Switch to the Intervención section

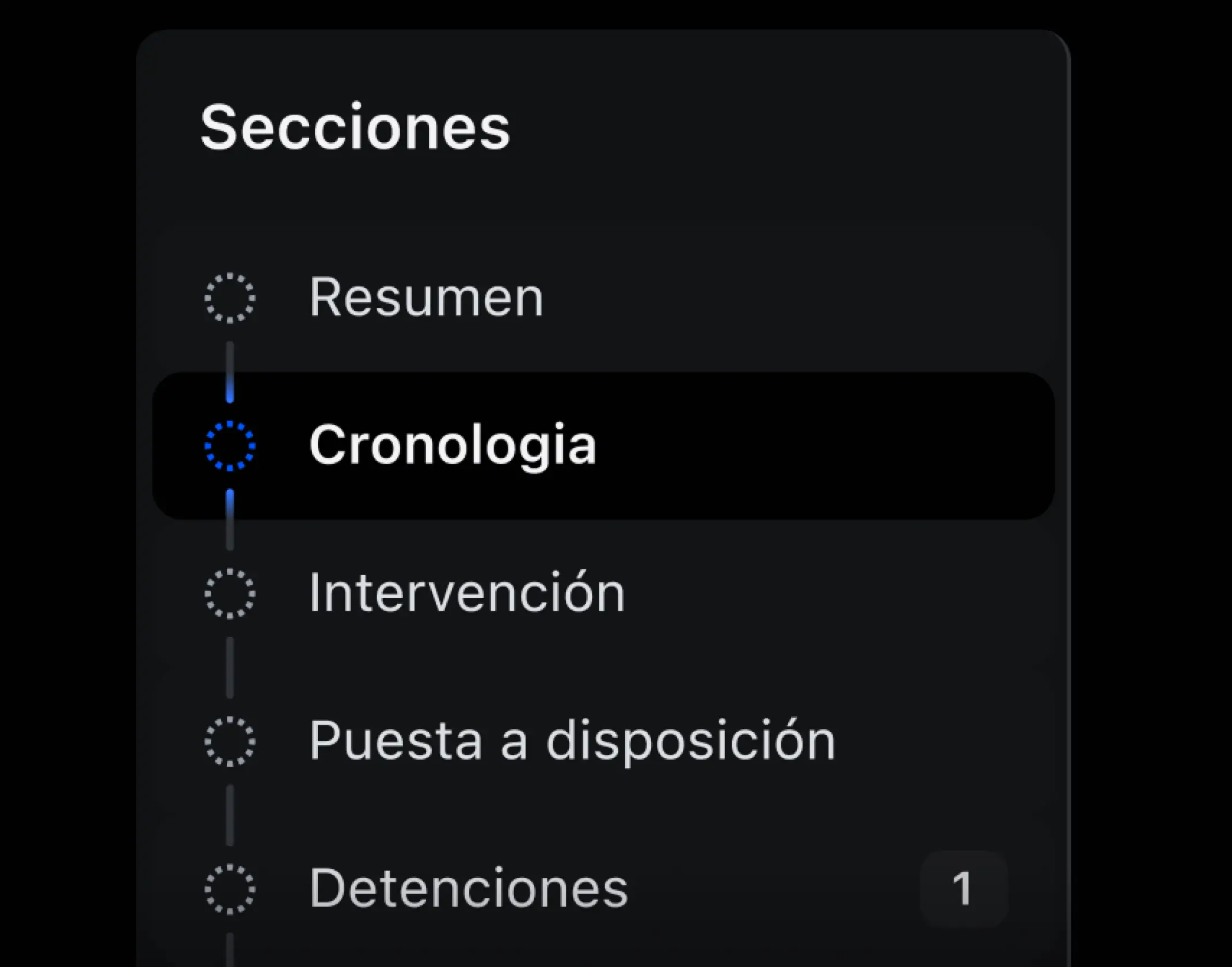click(467, 593)
